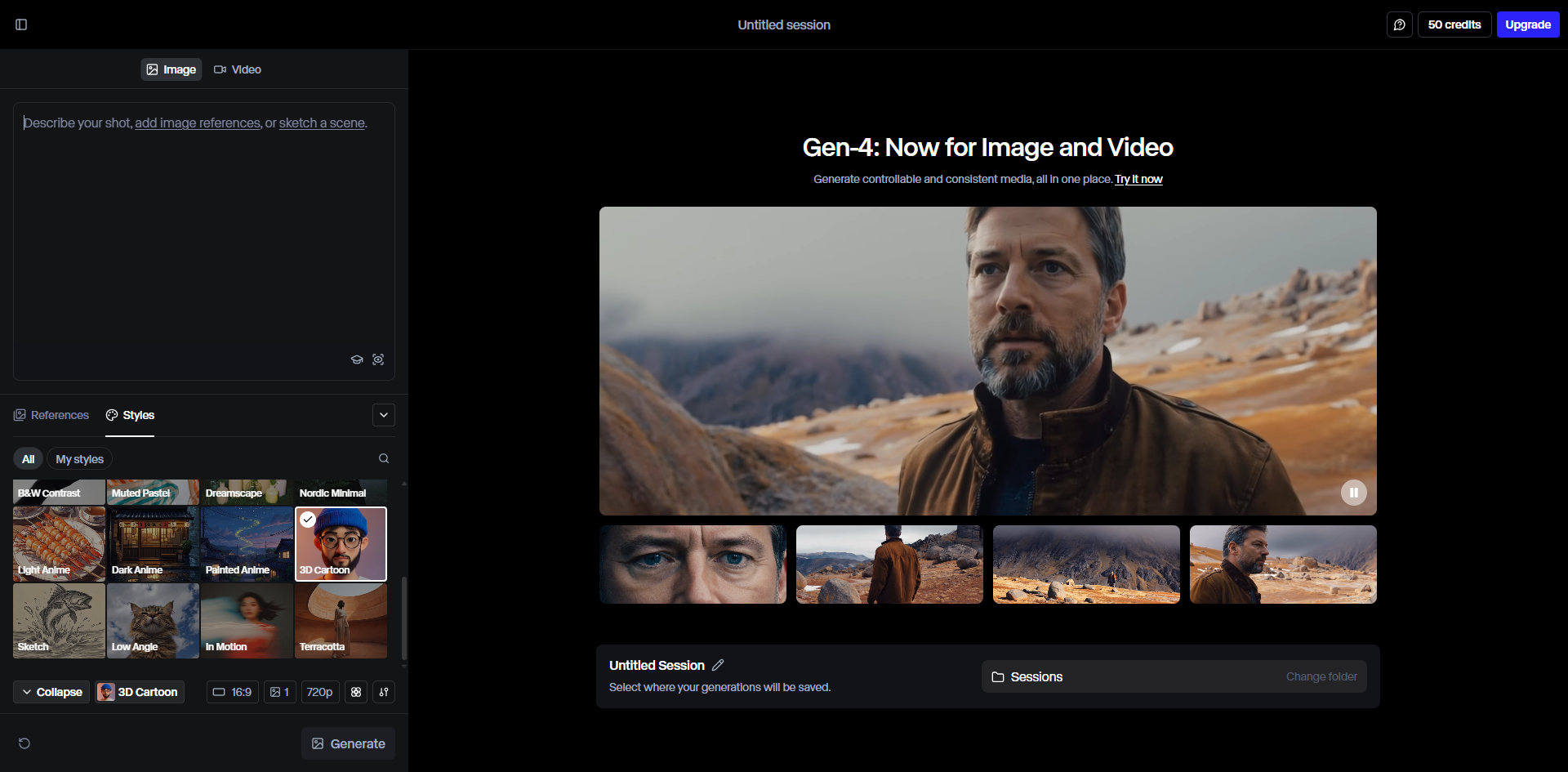The height and width of the screenshot is (772, 1568).
Task: Open the sketch a scene link
Action: click(322, 123)
